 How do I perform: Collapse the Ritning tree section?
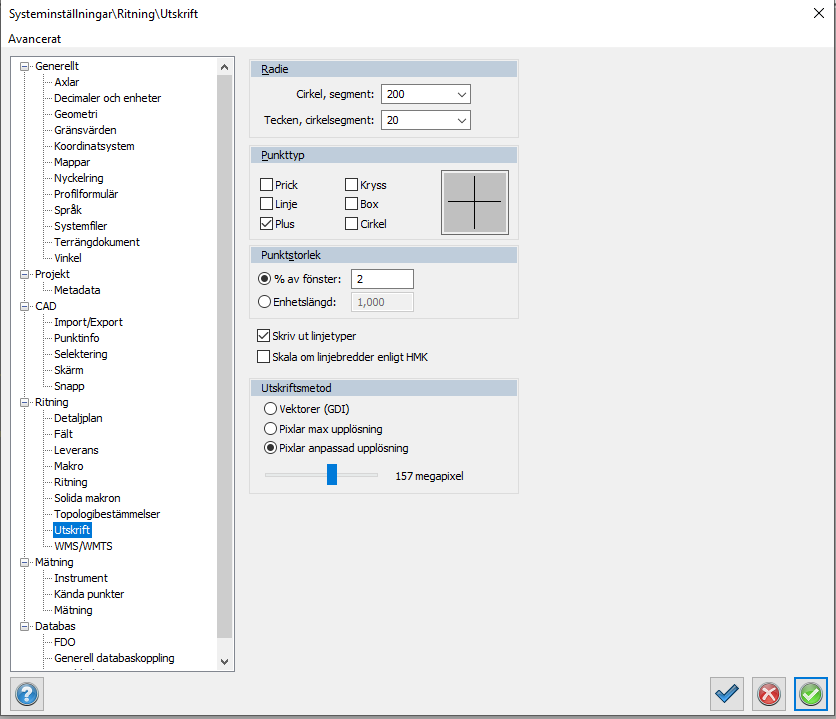coord(25,402)
